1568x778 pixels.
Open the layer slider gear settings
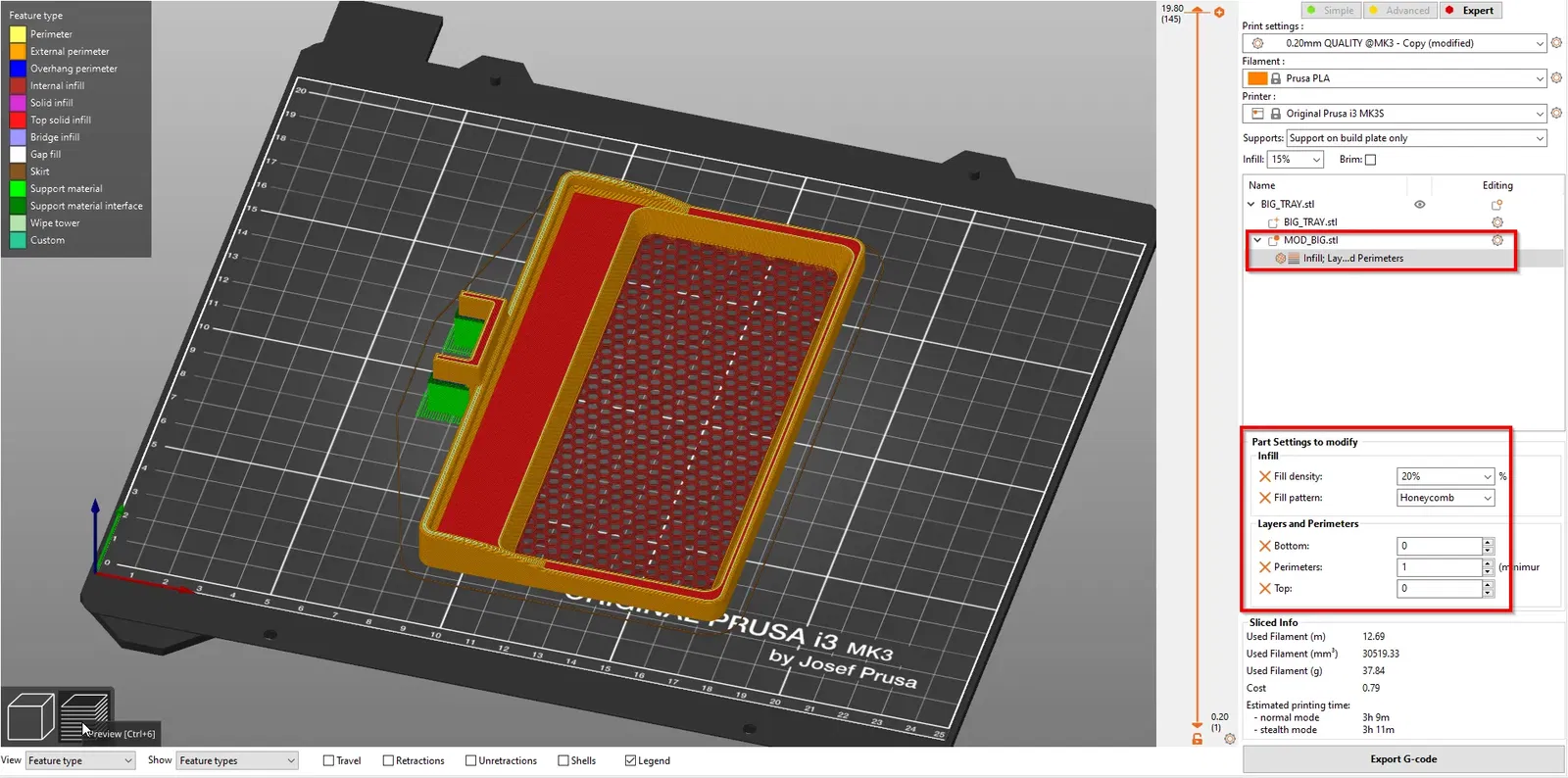pos(1230,739)
